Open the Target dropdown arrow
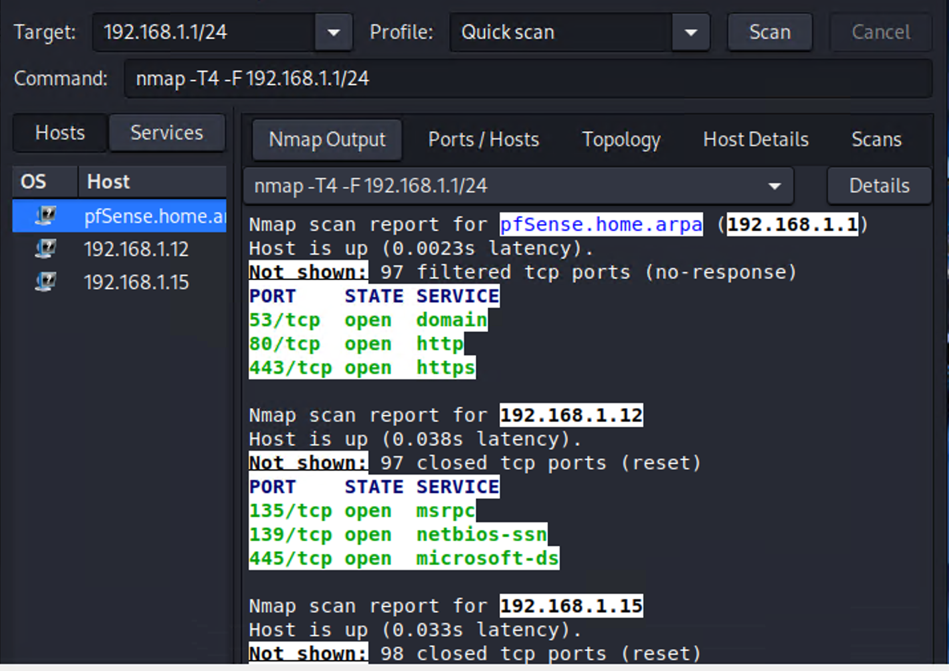The image size is (949, 671). [x=333, y=32]
